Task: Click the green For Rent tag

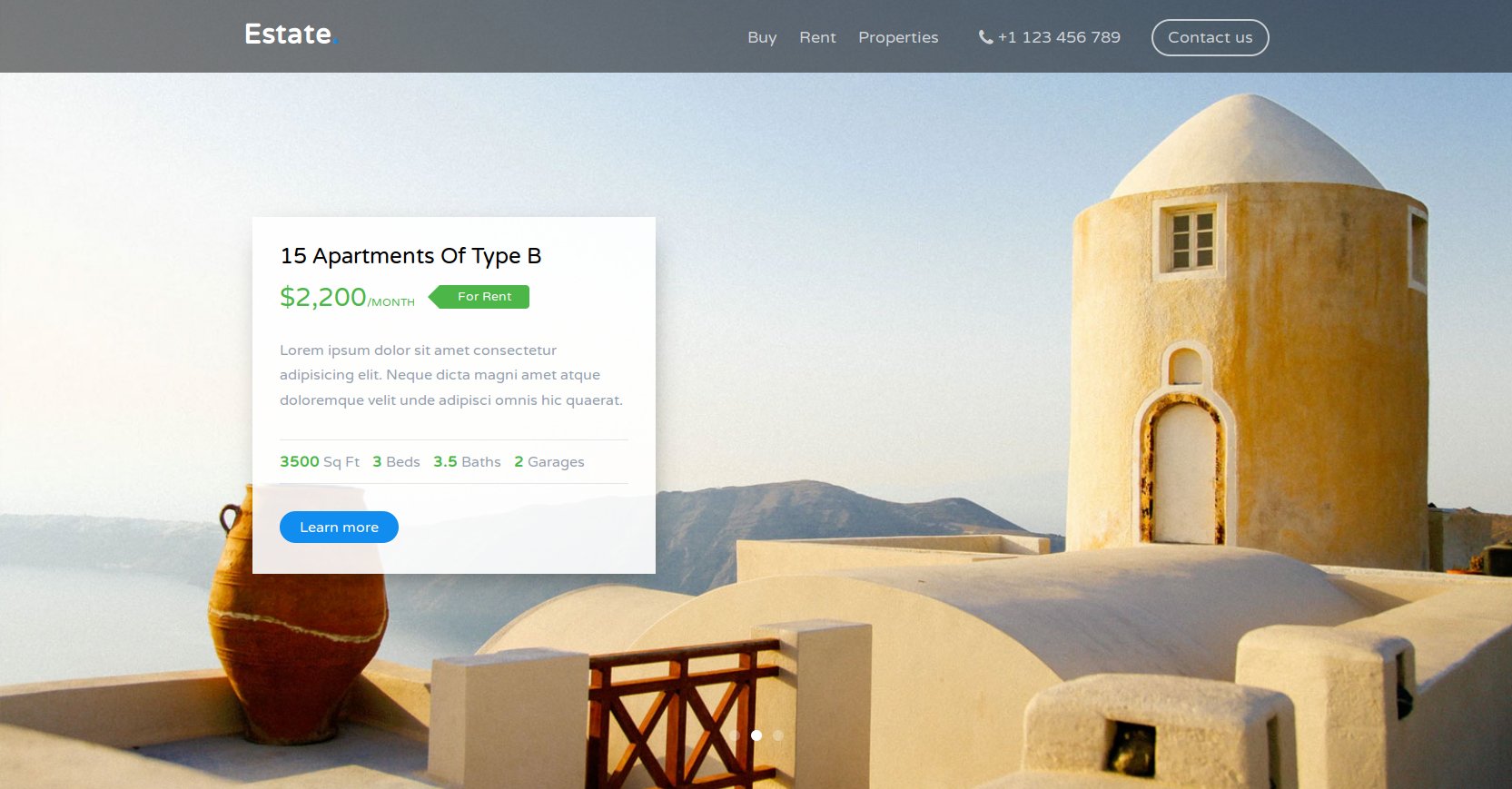Action: [x=479, y=297]
